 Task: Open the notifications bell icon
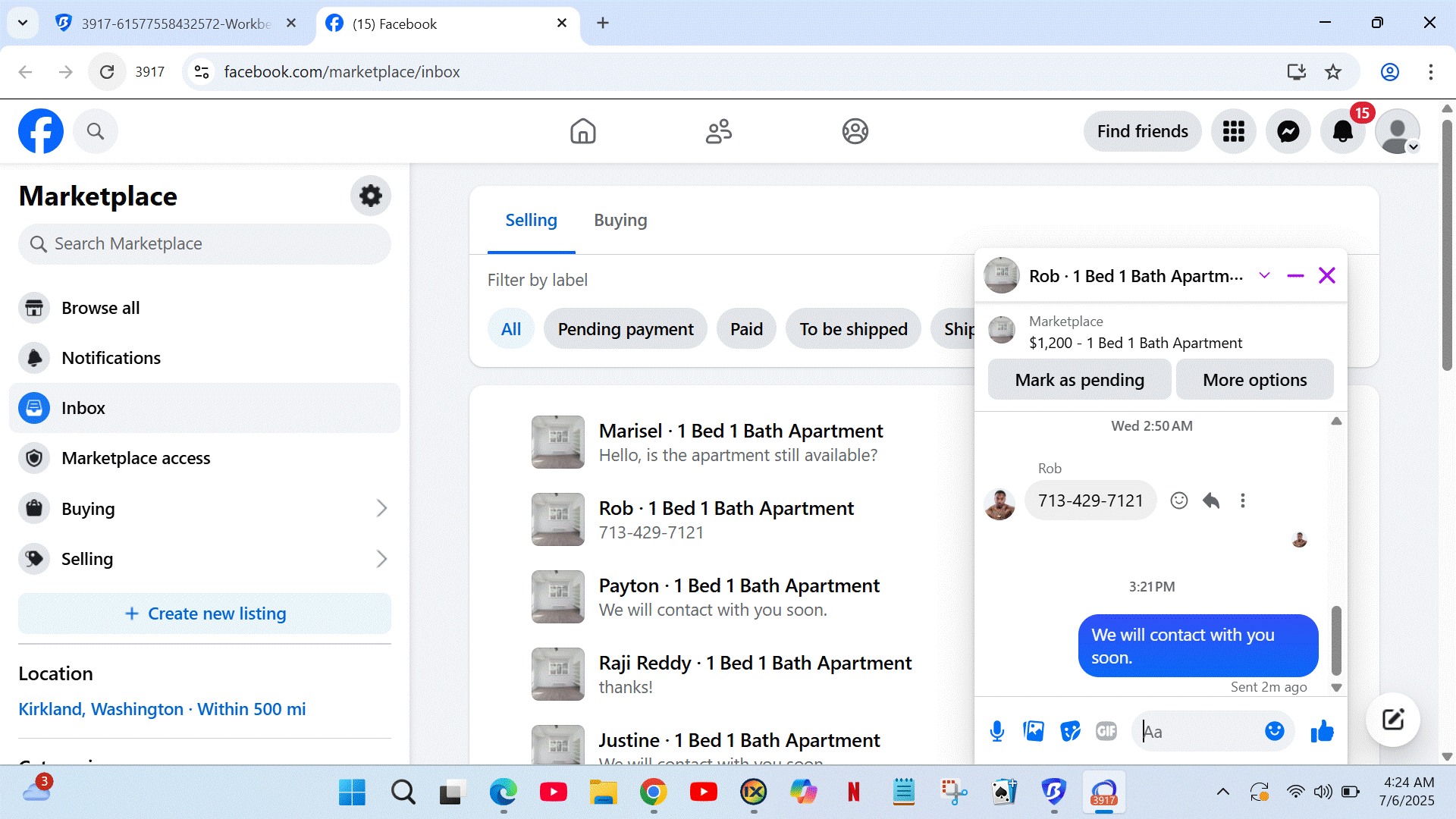(1342, 131)
